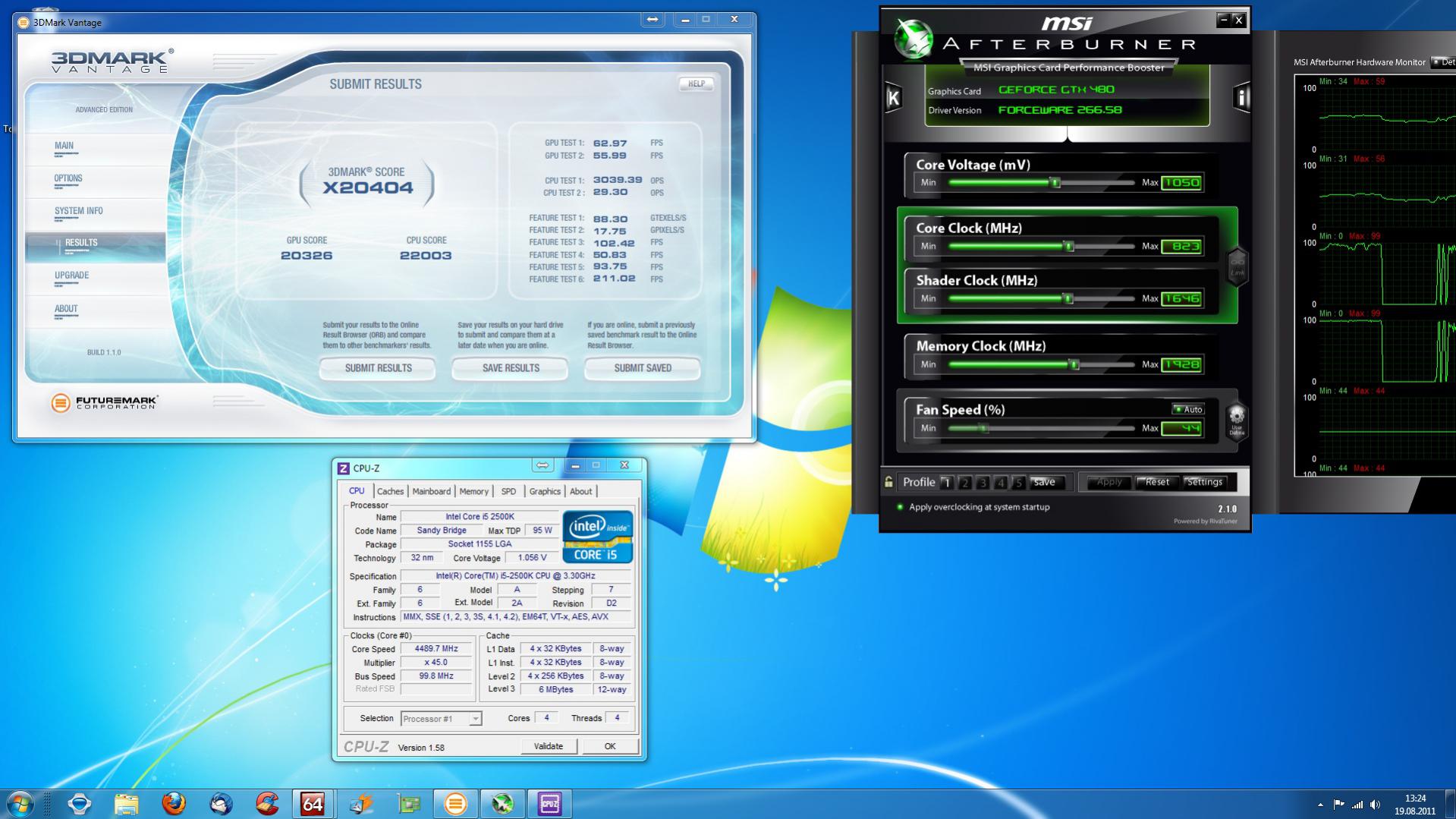The image size is (1456, 819).
Task: Open fan User Define gear icon
Action: click(1237, 417)
